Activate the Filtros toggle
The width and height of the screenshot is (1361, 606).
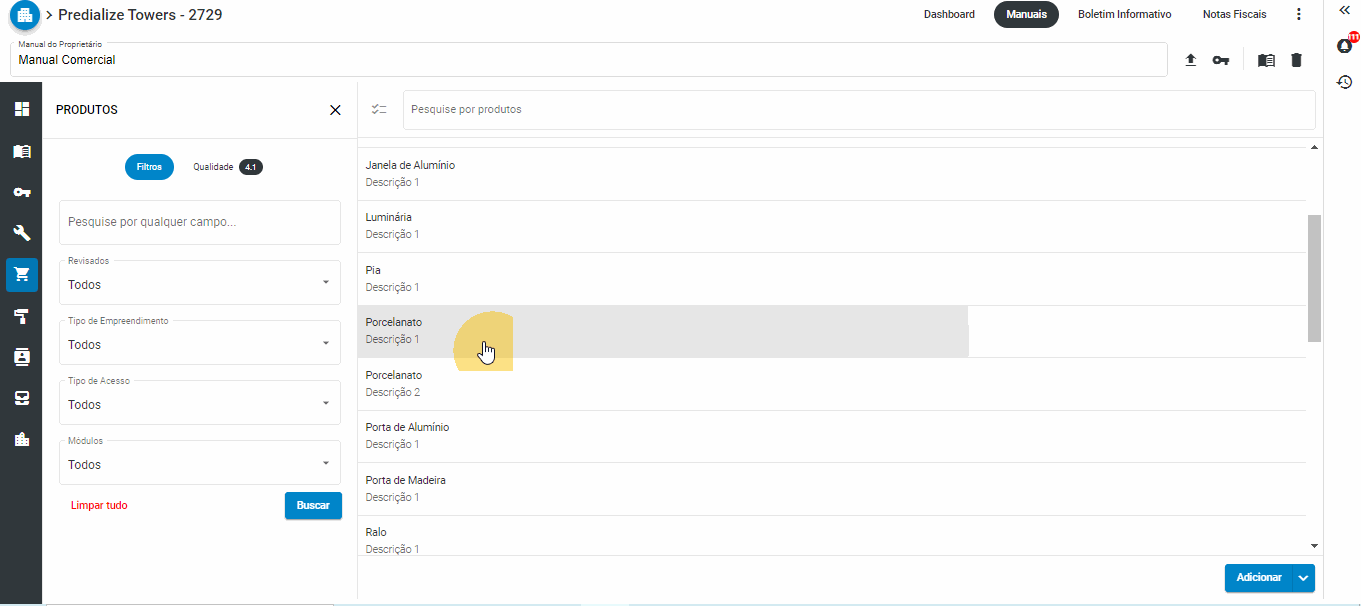[149, 166]
